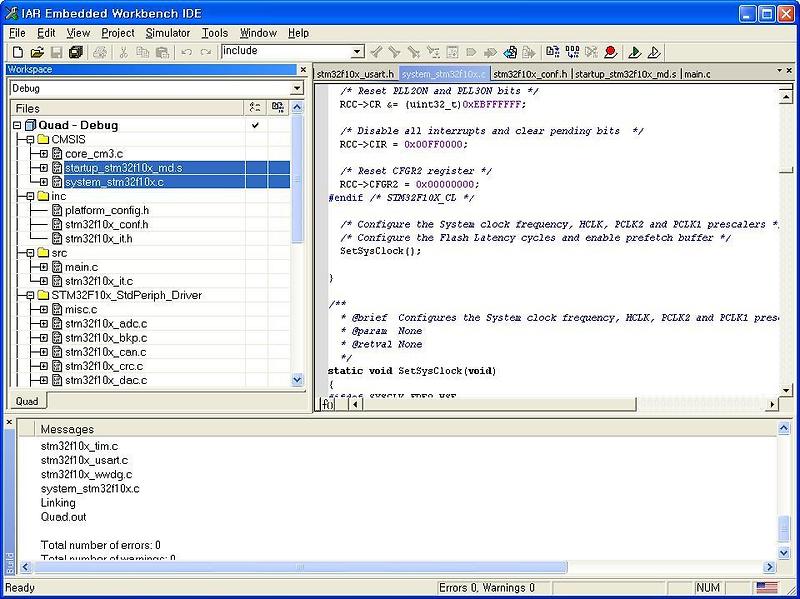Click the function list f() button

[x=327, y=404]
